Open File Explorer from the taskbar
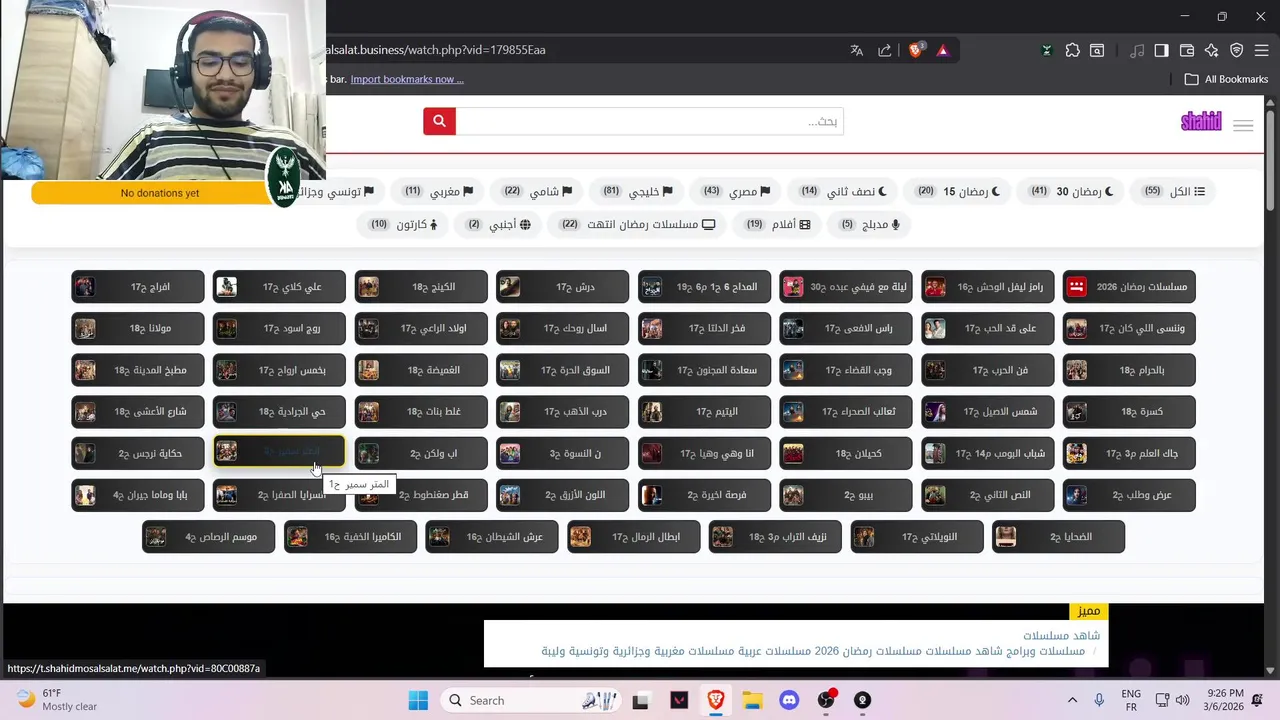 pyautogui.click(x=752, y=700)
